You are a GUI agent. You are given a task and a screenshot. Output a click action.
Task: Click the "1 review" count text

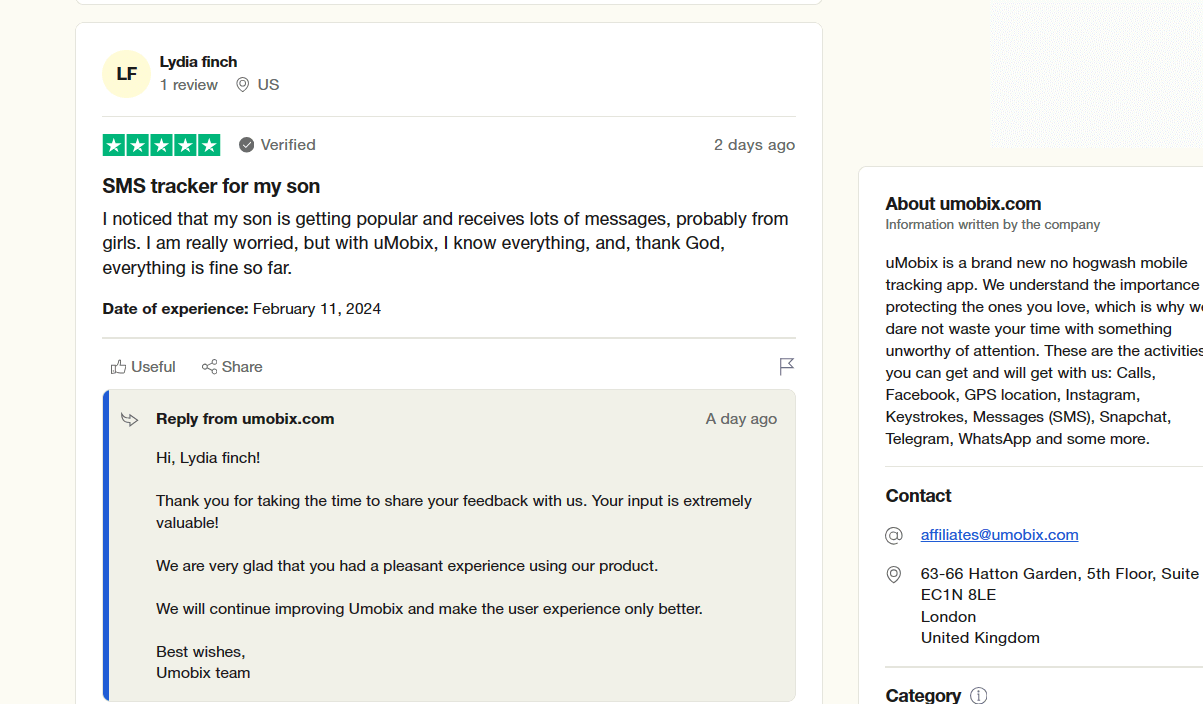pos(189,85)
